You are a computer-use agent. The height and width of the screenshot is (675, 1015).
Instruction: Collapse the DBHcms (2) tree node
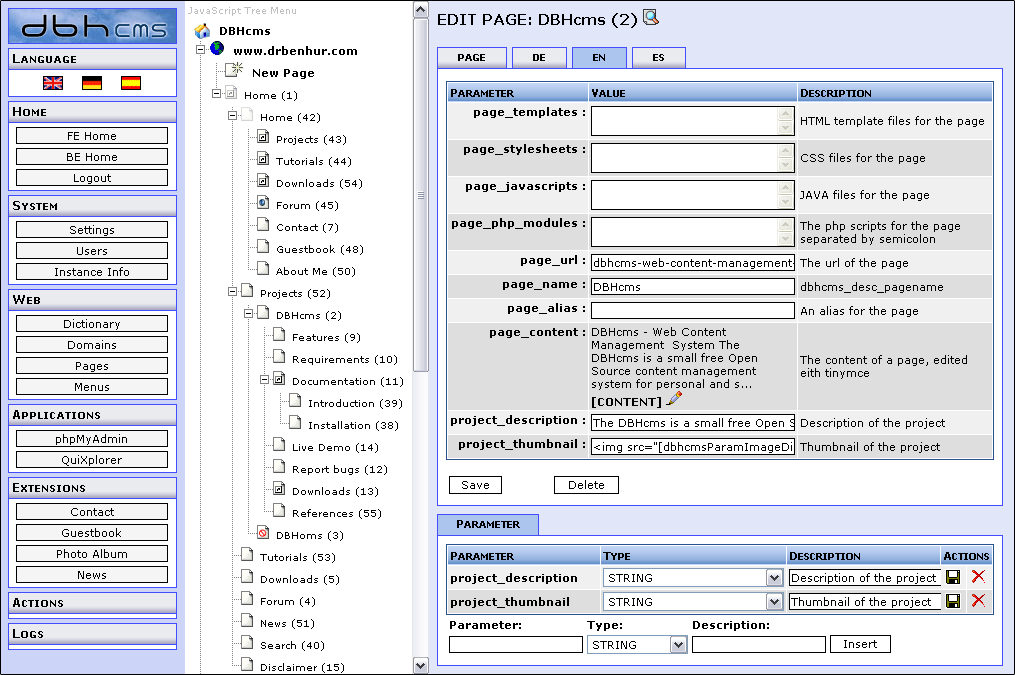tap(248, 314)
